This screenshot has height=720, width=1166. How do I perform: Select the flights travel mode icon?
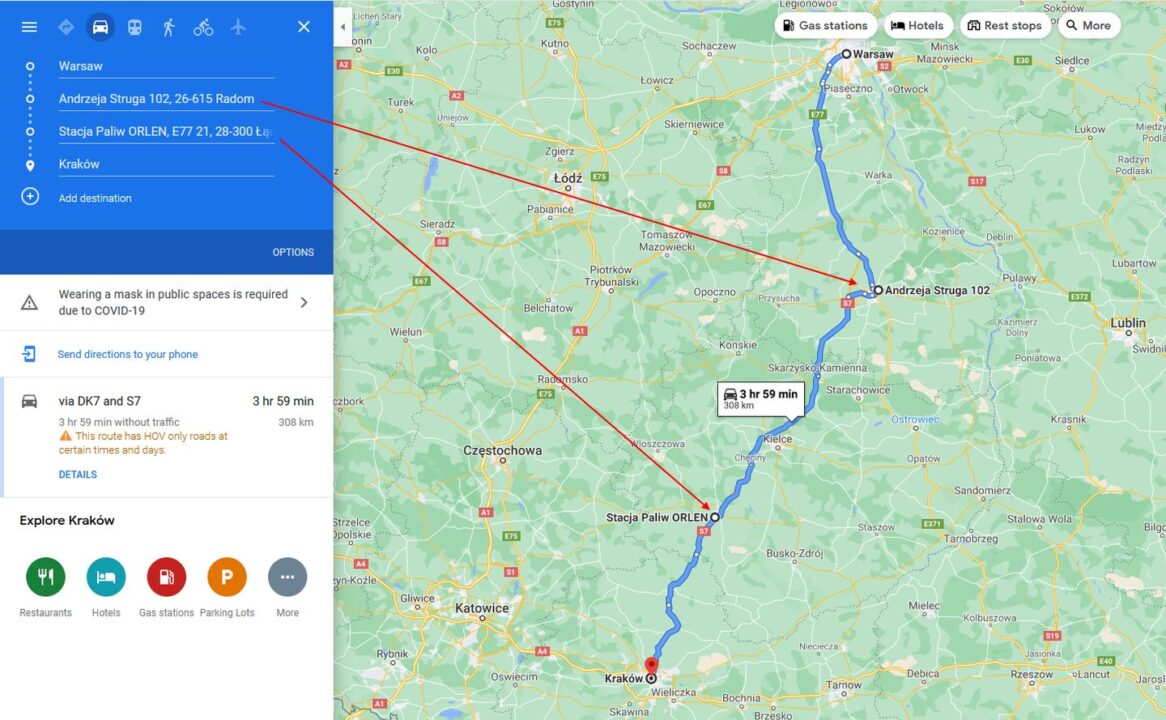pos(238,28)
